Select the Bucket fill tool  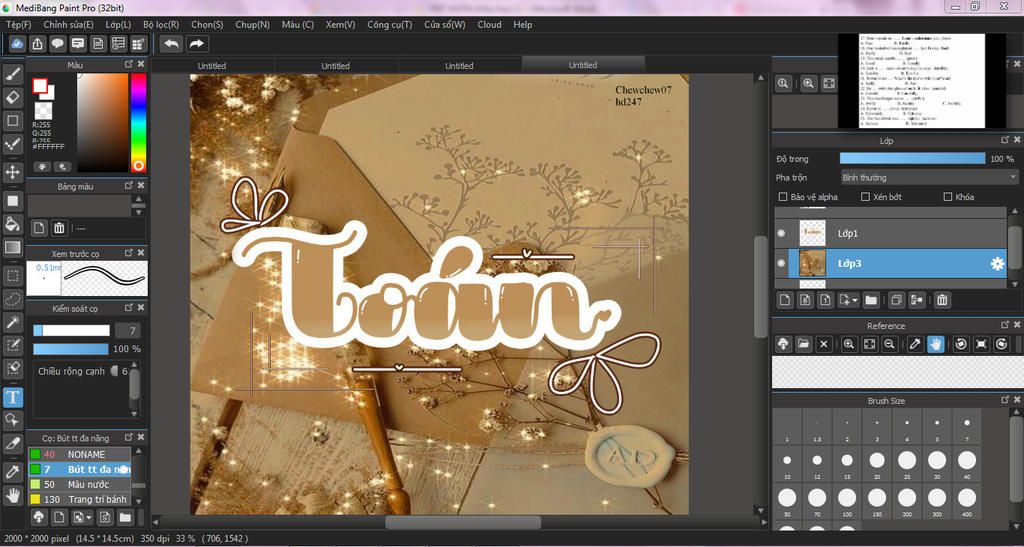(13, 224)
